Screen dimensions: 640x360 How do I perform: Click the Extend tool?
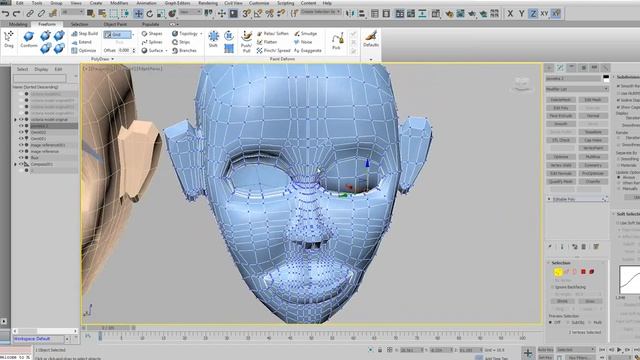(x=81, y=42)
